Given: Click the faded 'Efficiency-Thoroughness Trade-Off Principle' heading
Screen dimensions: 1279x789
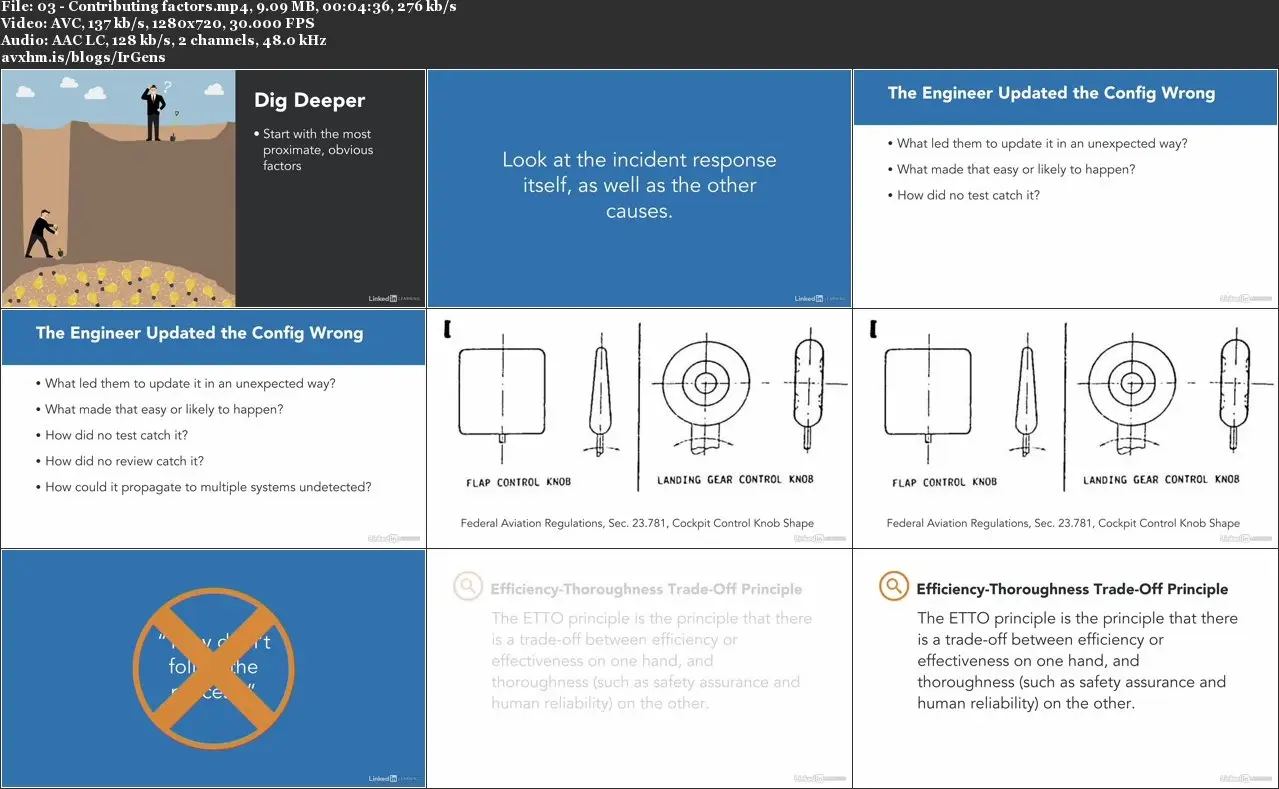Looking at the screenshot, I should click(x=646, y=589).
